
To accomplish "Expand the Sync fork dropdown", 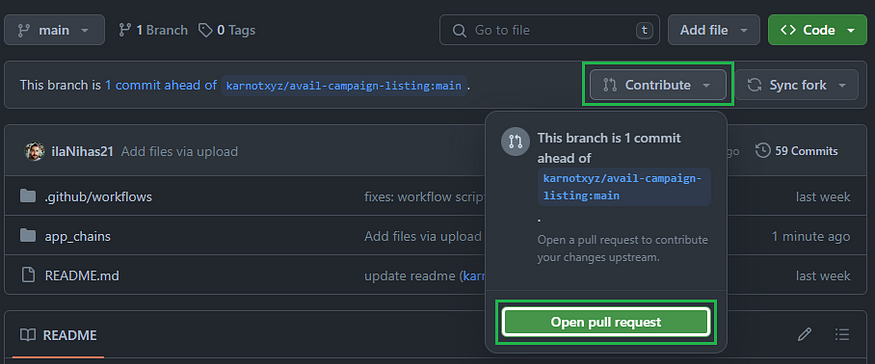I will pos(796,85).
